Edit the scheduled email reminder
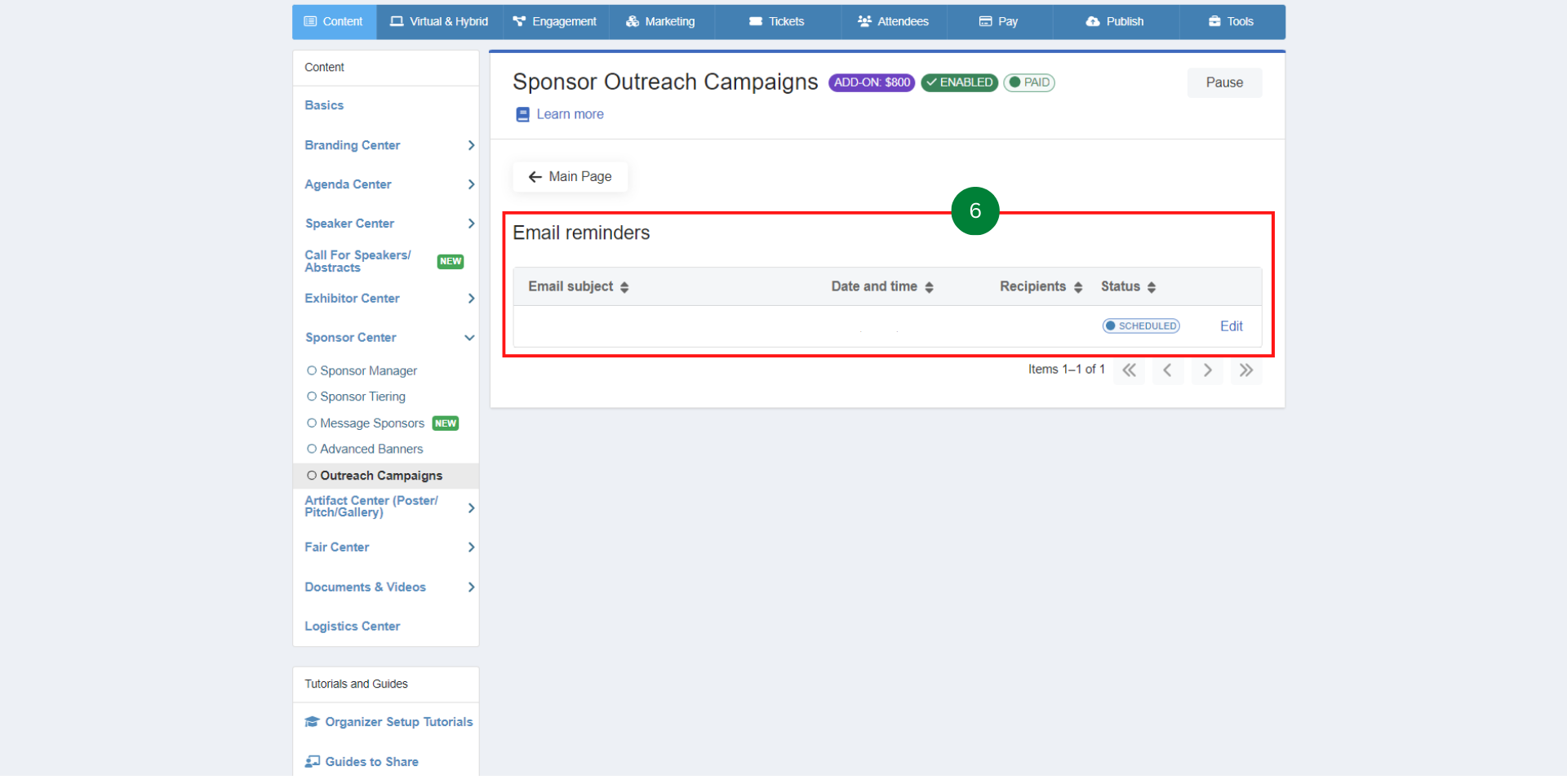 [x=1231, y=326]
